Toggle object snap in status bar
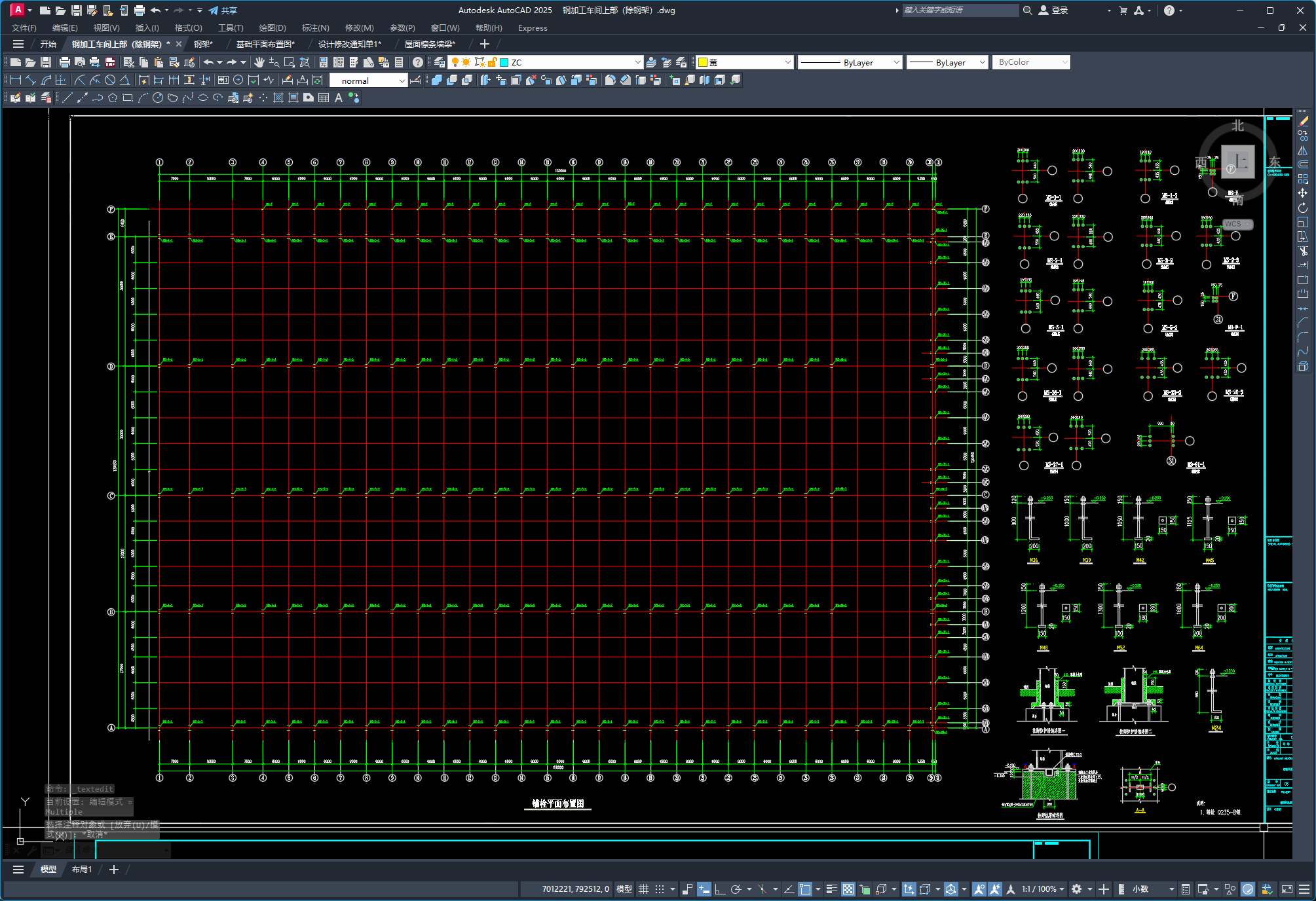 click(x=805, y=889)
